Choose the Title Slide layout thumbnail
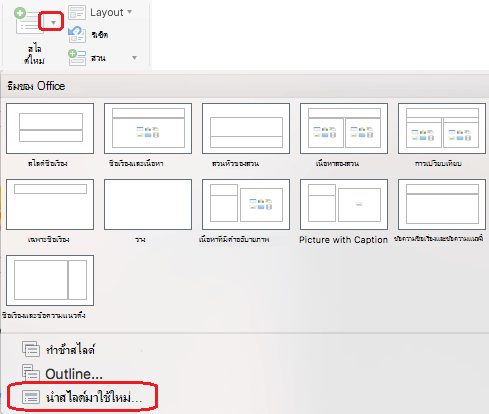489x414 pixels. click(50, 128)
